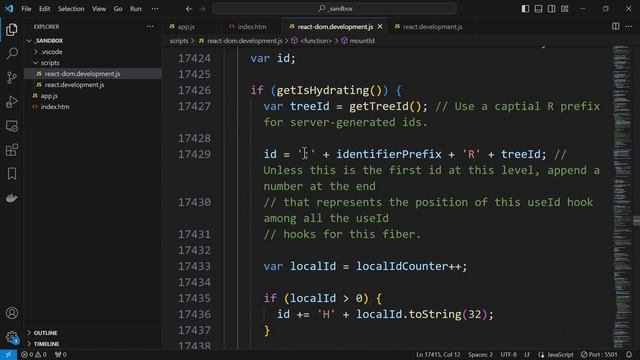This screenshot has height=360, width=640.
Task: Split the editor to the right
Action: coord(616,27)
